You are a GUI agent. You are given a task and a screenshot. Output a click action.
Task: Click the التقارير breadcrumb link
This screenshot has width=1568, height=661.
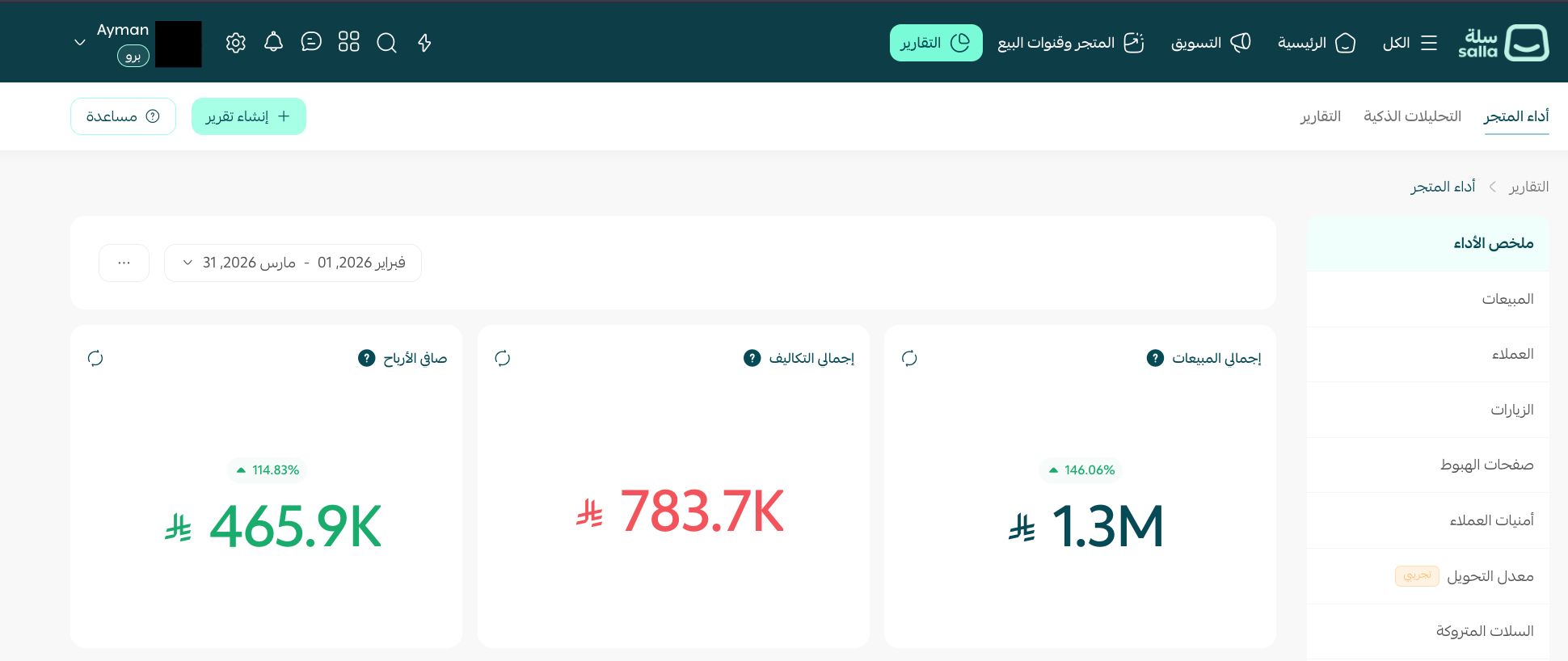point(1528,187)
